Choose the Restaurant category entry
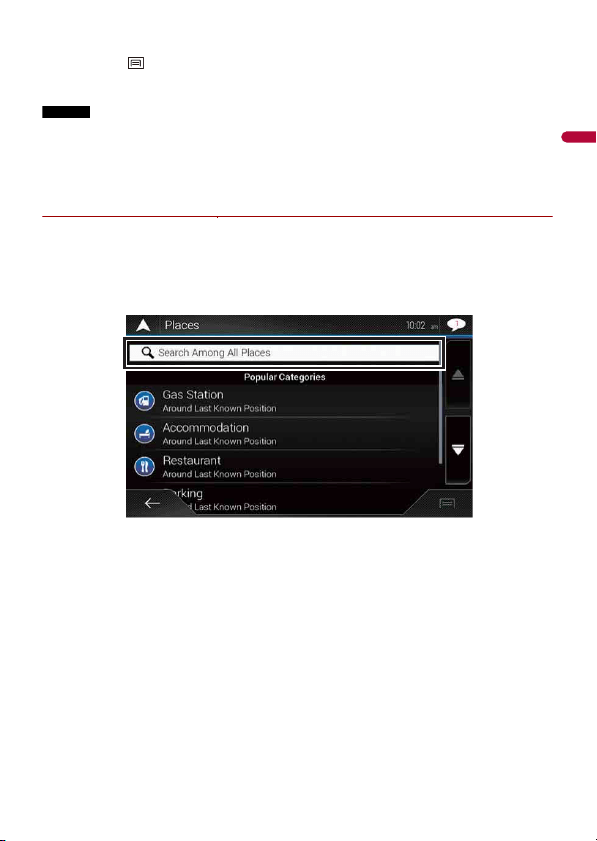597x841 pixels. click(x=283, y=466)
